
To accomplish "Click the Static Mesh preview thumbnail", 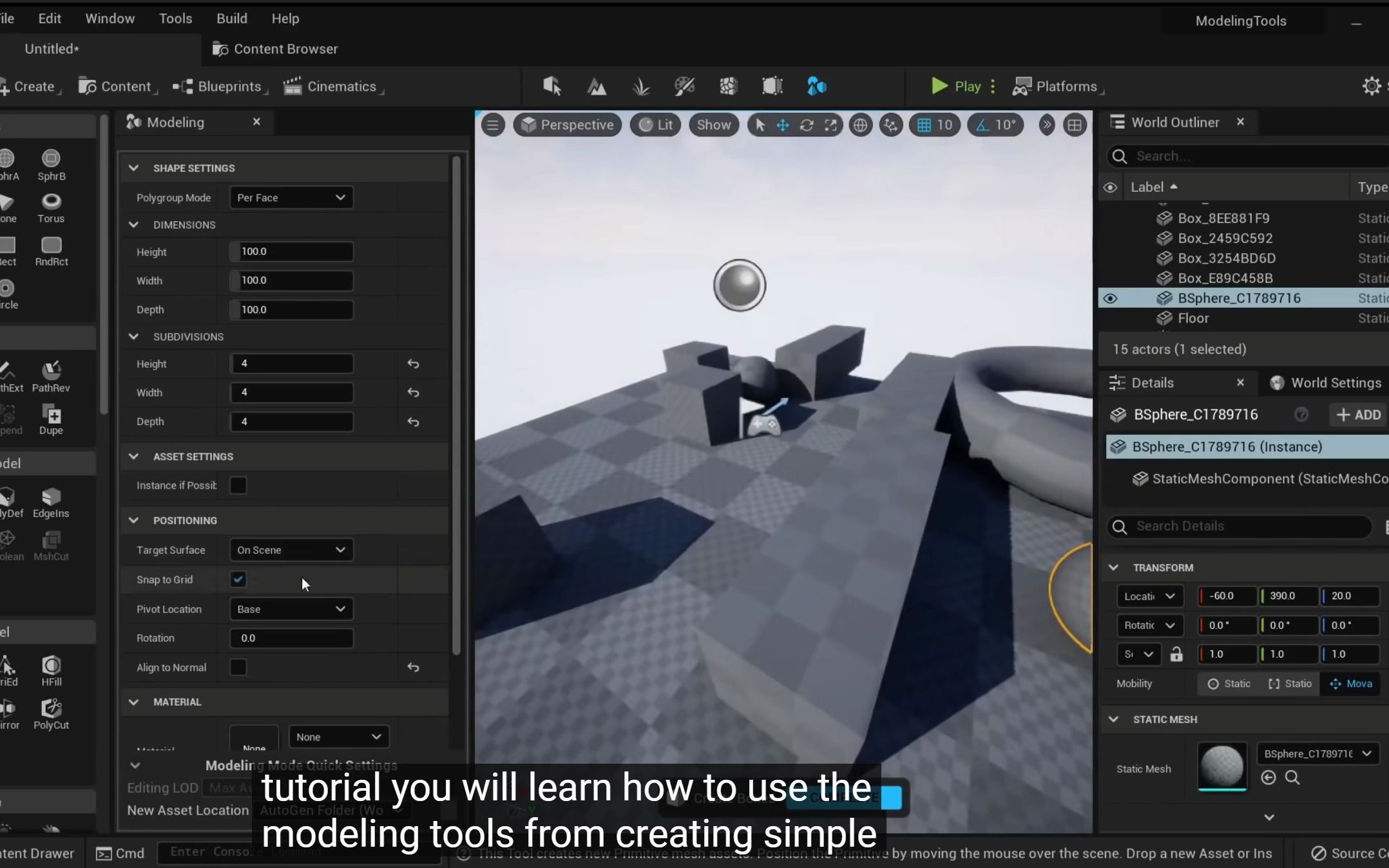I will point(1221,766).
